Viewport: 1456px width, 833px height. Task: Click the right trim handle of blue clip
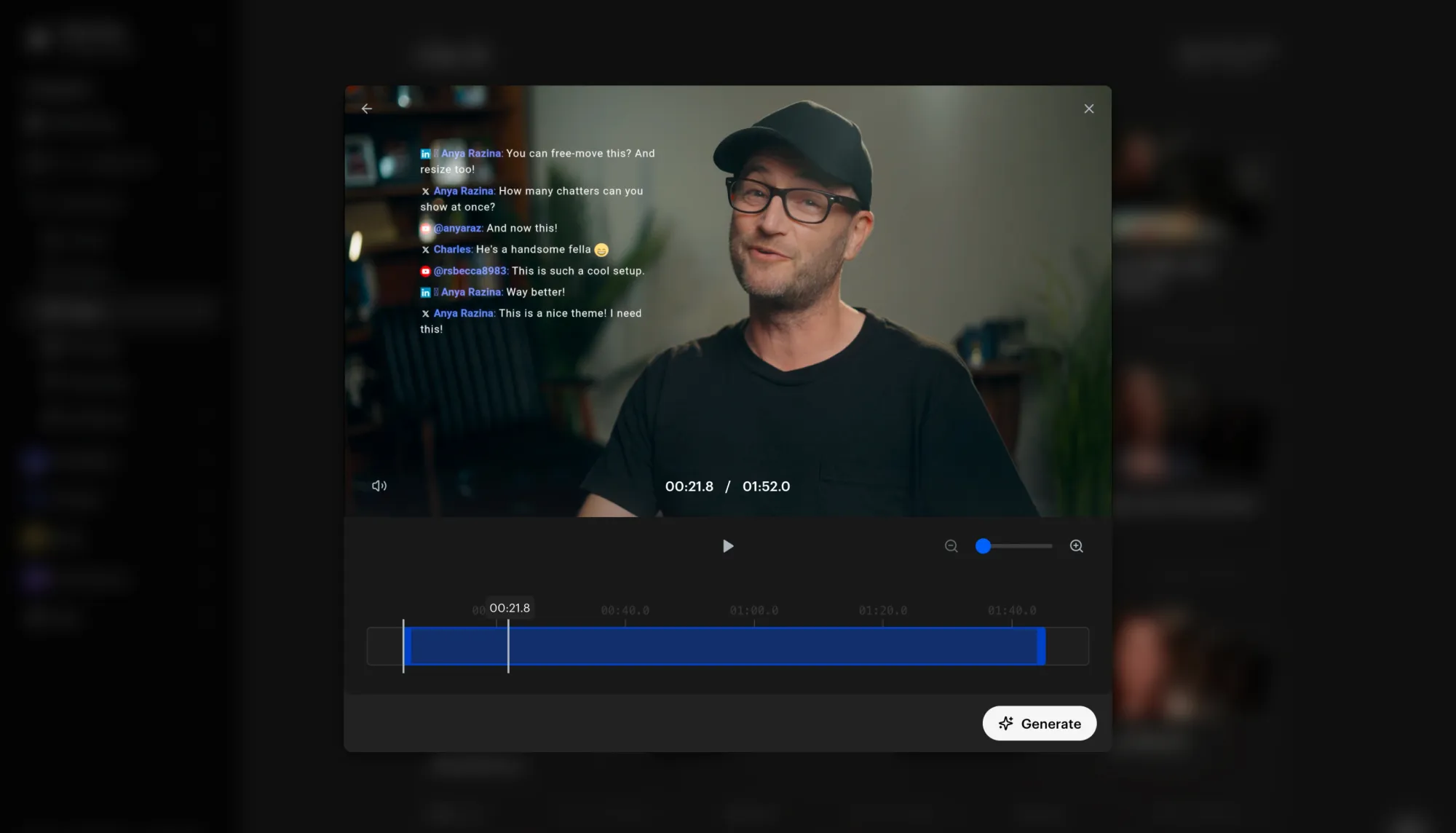tap(1041, 647)
